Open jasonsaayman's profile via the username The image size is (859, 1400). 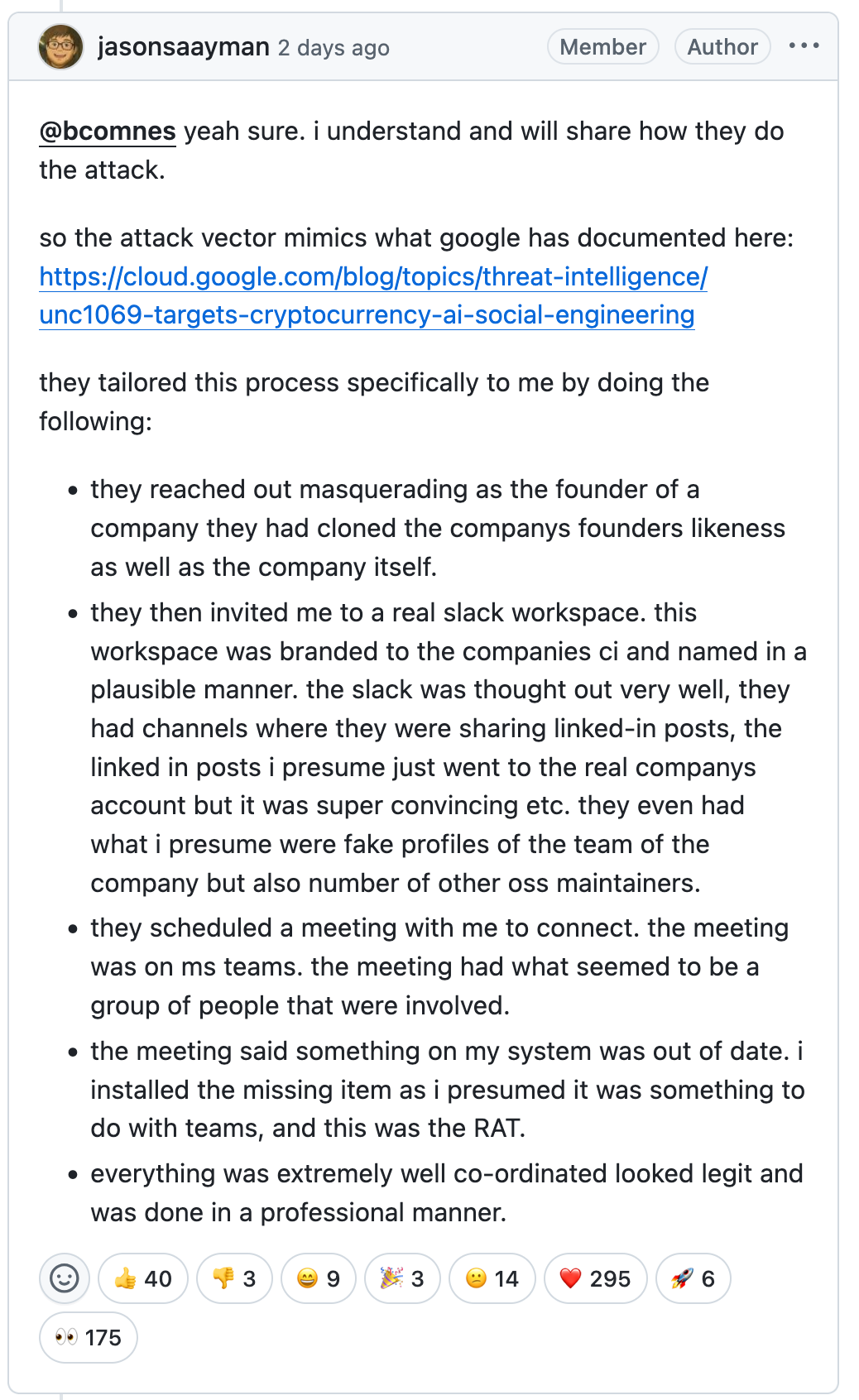(x=184, y=47)
